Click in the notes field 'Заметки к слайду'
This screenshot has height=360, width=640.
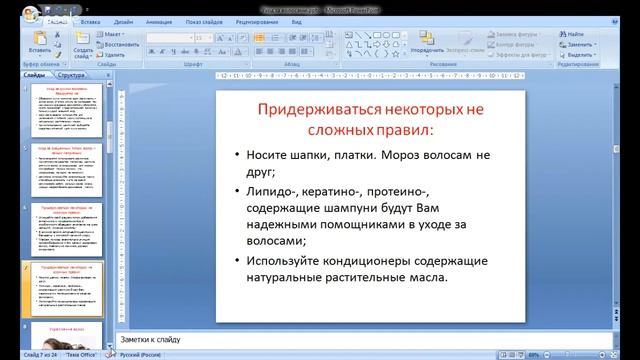tap(364, 340)
